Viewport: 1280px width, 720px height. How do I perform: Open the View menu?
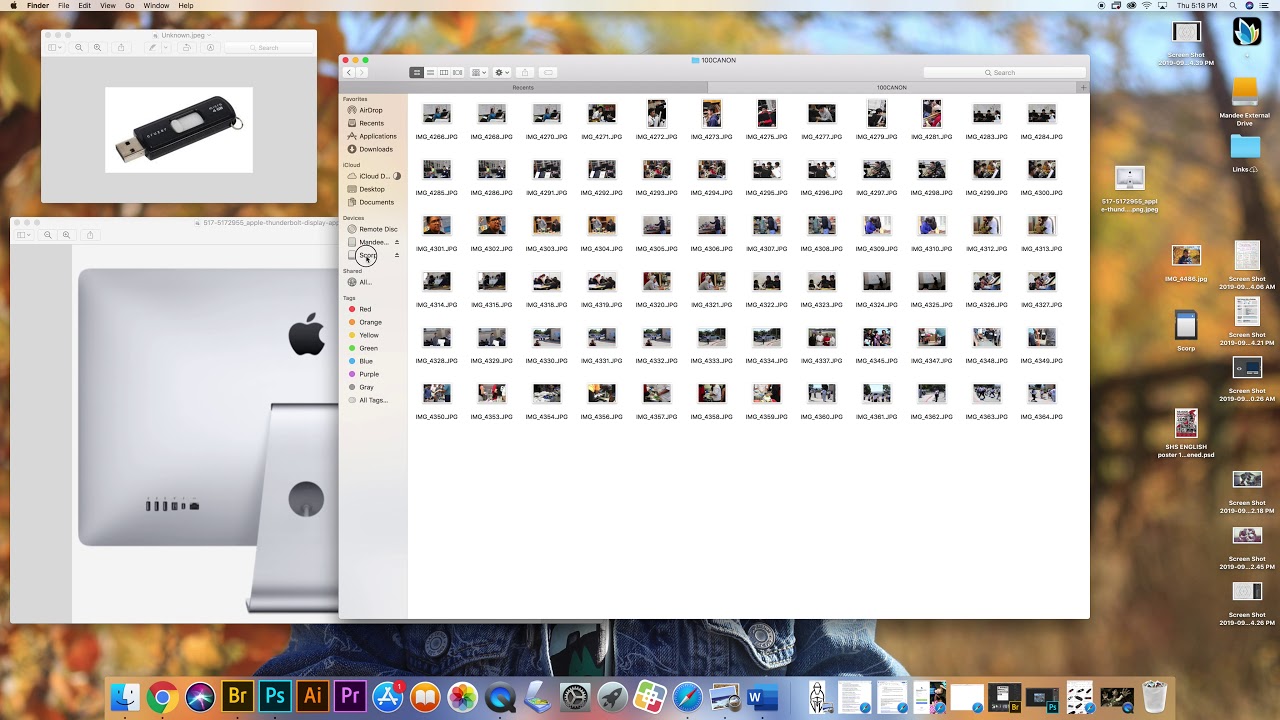[108, 6]
